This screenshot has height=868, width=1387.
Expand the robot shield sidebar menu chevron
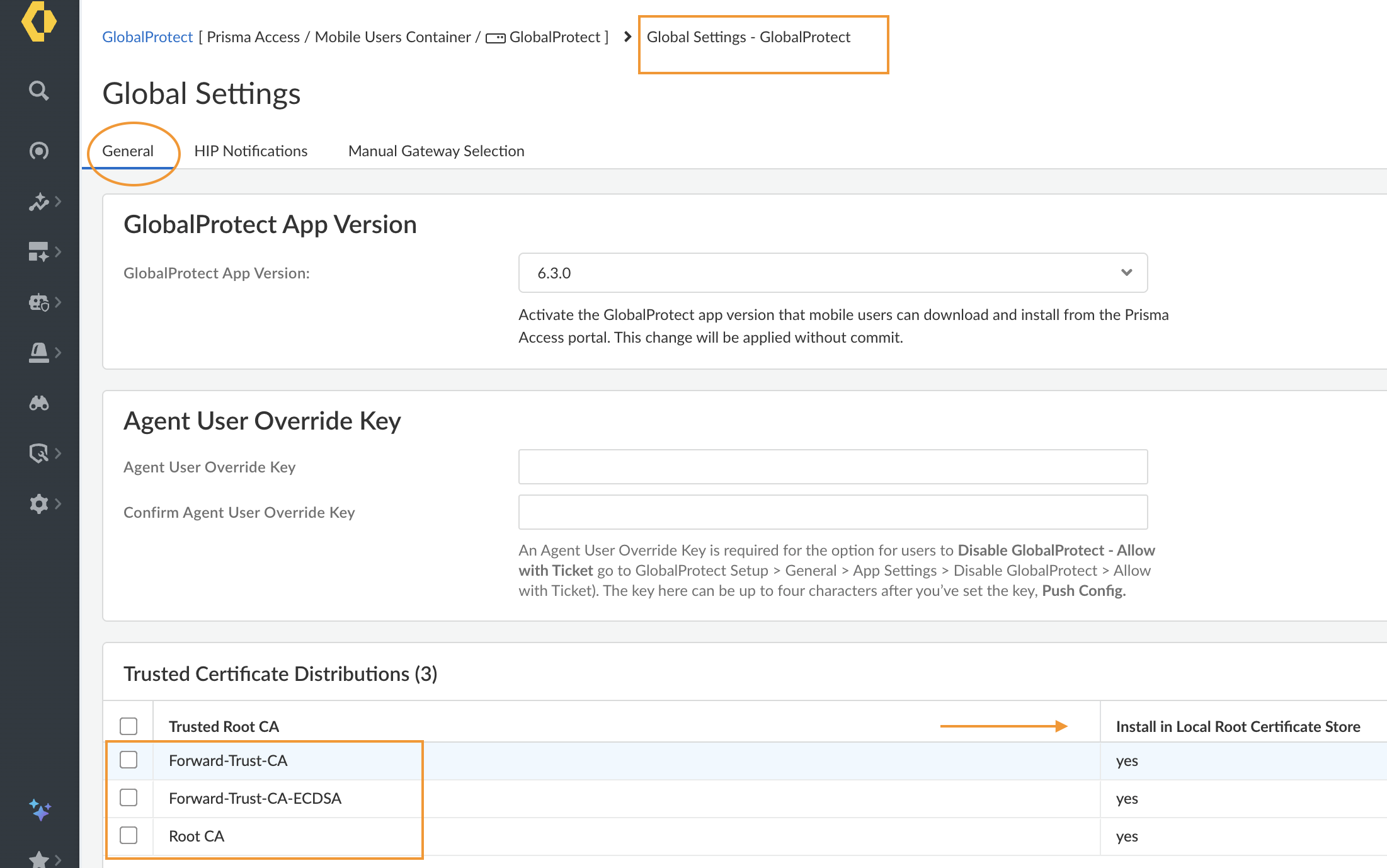click(x=58, y=302)
